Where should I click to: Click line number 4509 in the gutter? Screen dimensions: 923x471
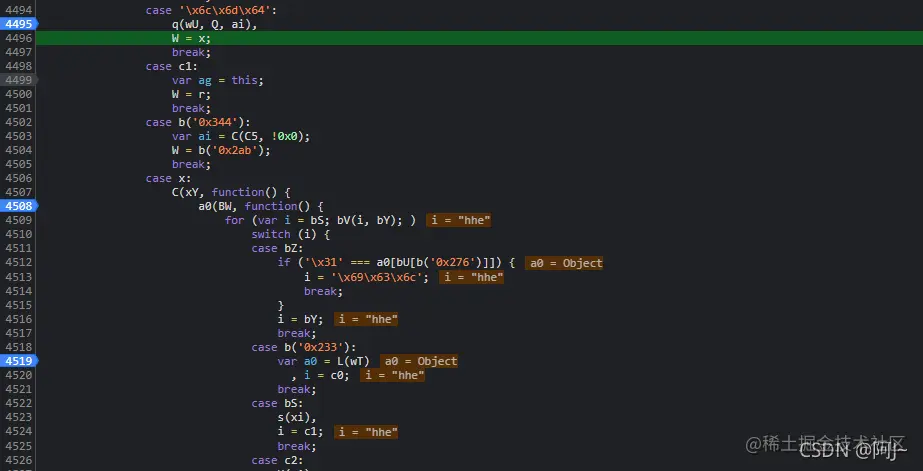point(19,220)
